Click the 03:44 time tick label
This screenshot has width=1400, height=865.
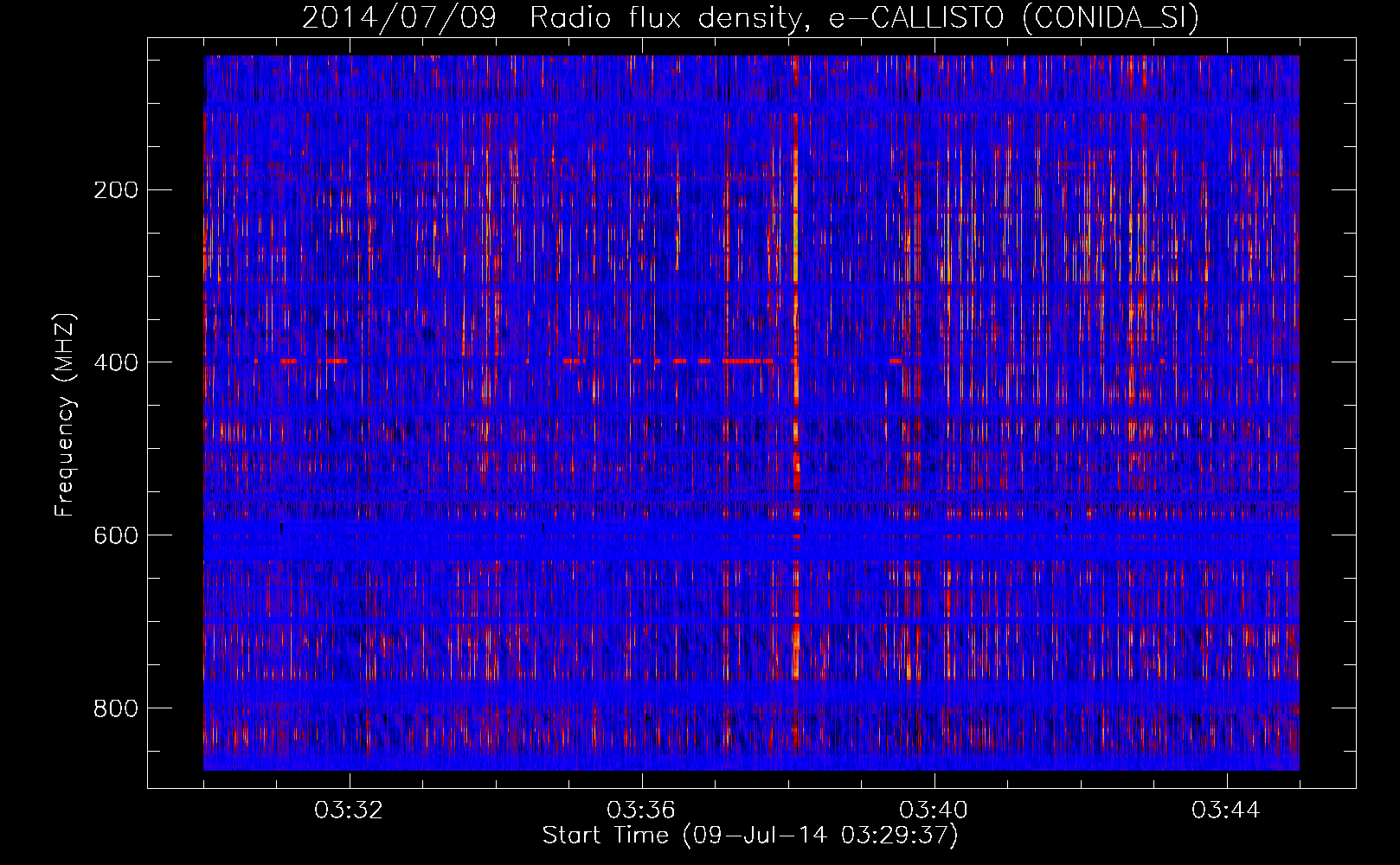(1226, 811)
